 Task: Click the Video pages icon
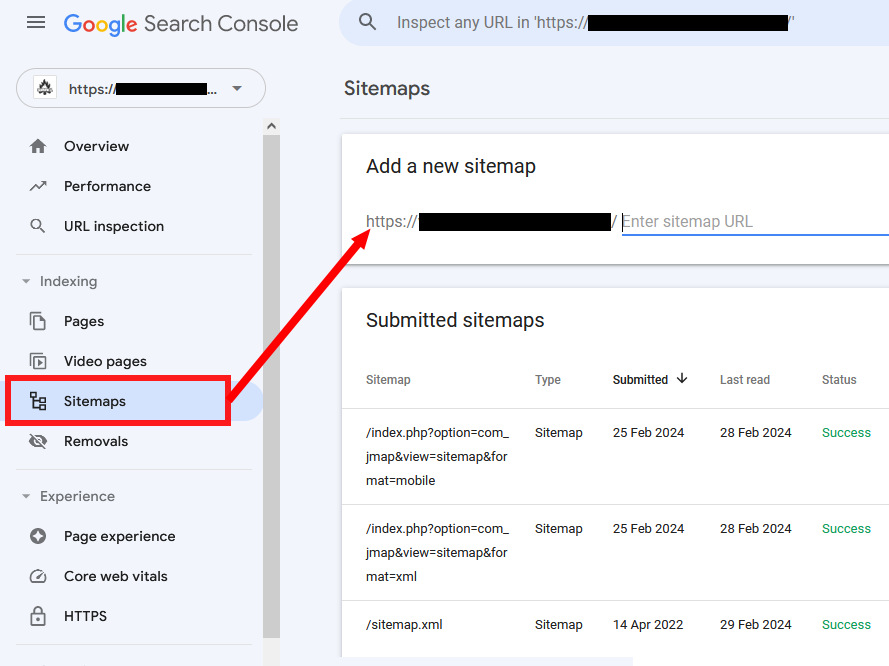tap(38, 361)
